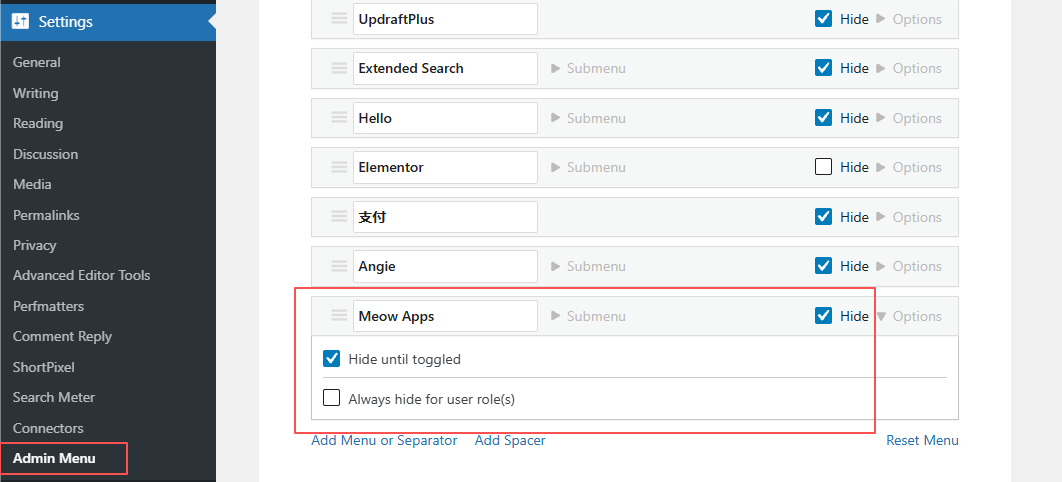Edit the Meow Apps name field
This screenshot has width=1062, height=482.
click(x=445, y=316)
